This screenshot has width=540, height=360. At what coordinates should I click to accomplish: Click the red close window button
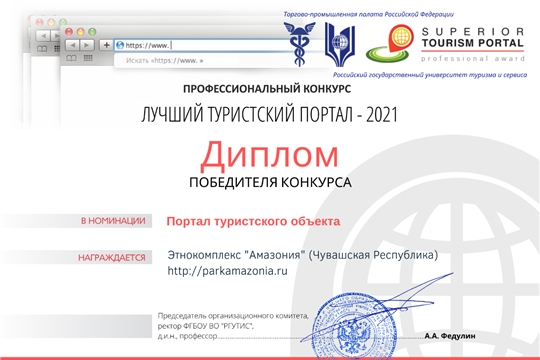tap(69, 32)
